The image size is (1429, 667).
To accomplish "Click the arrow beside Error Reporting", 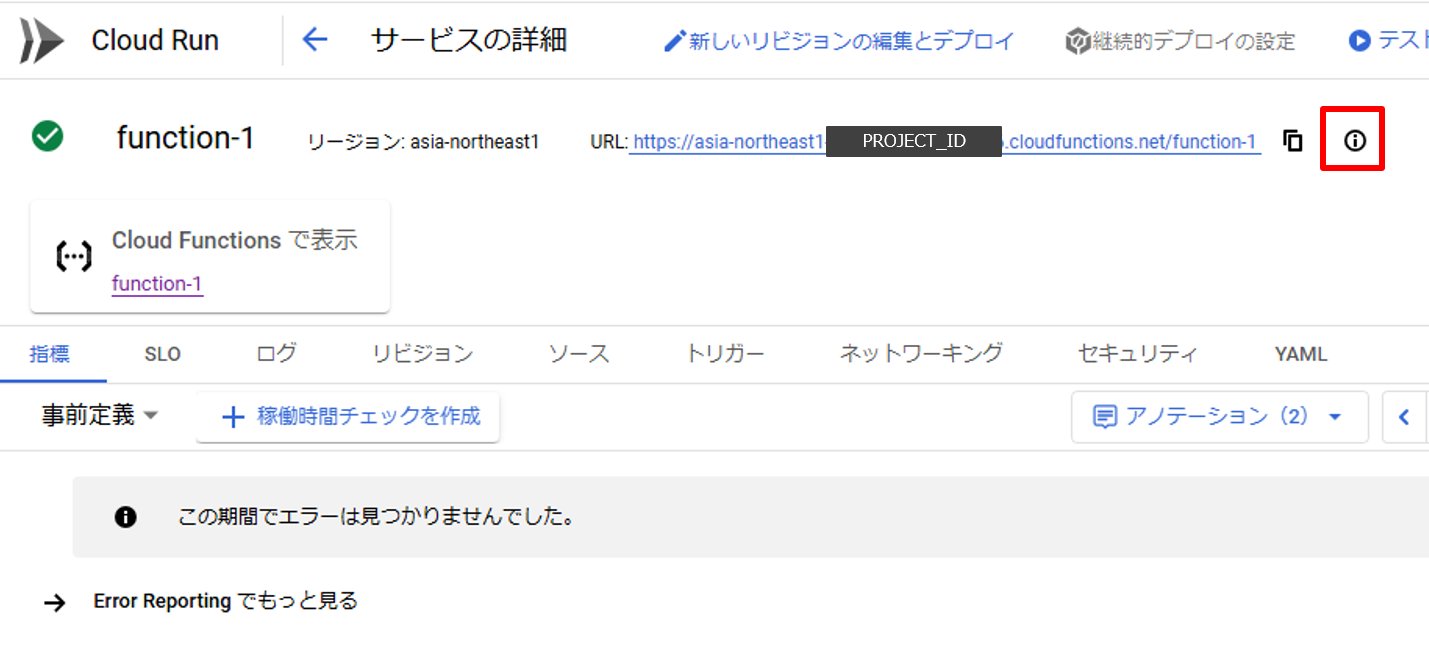I will 55,602.
